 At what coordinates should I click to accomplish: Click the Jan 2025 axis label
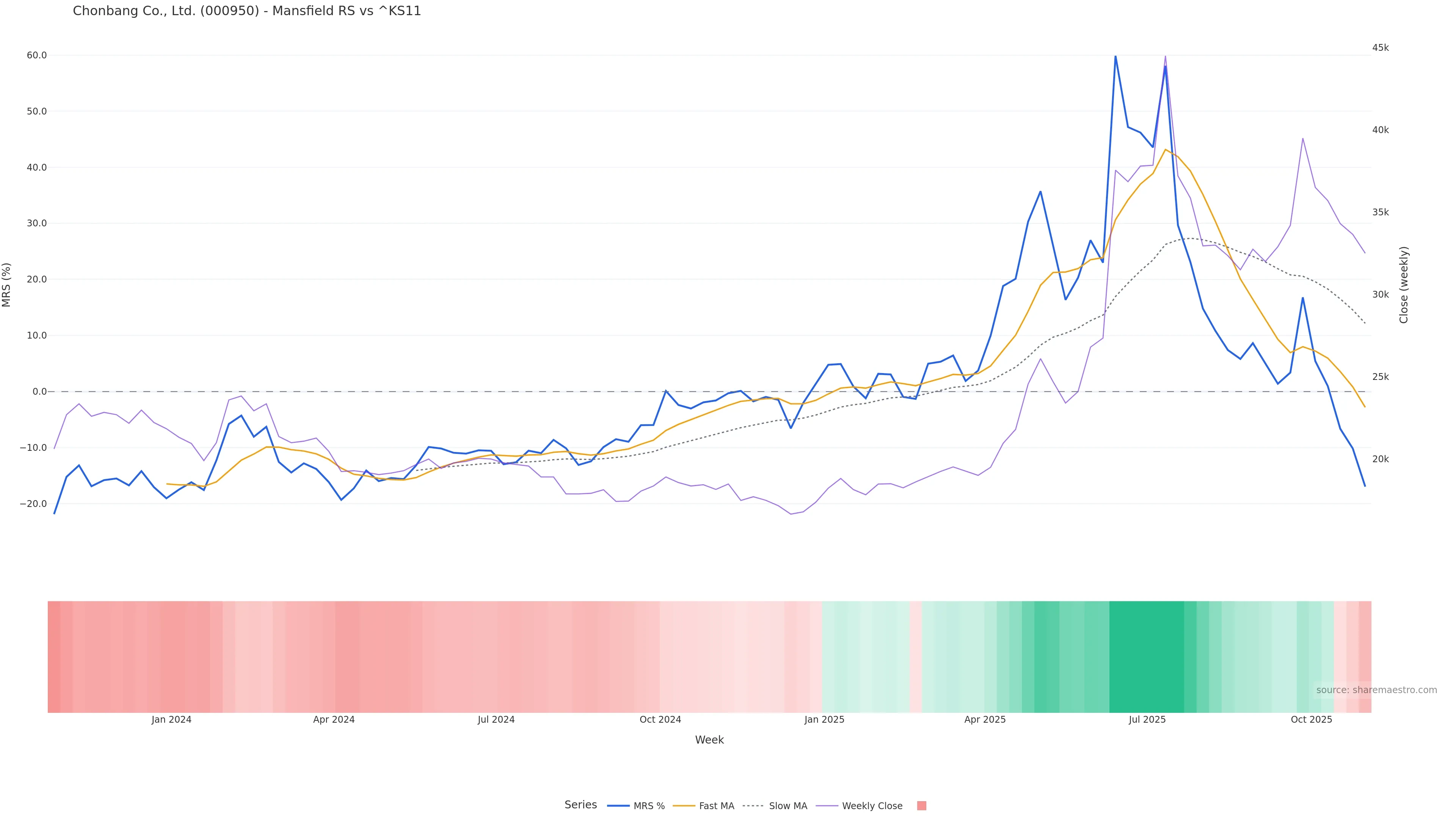coord(824,720)
